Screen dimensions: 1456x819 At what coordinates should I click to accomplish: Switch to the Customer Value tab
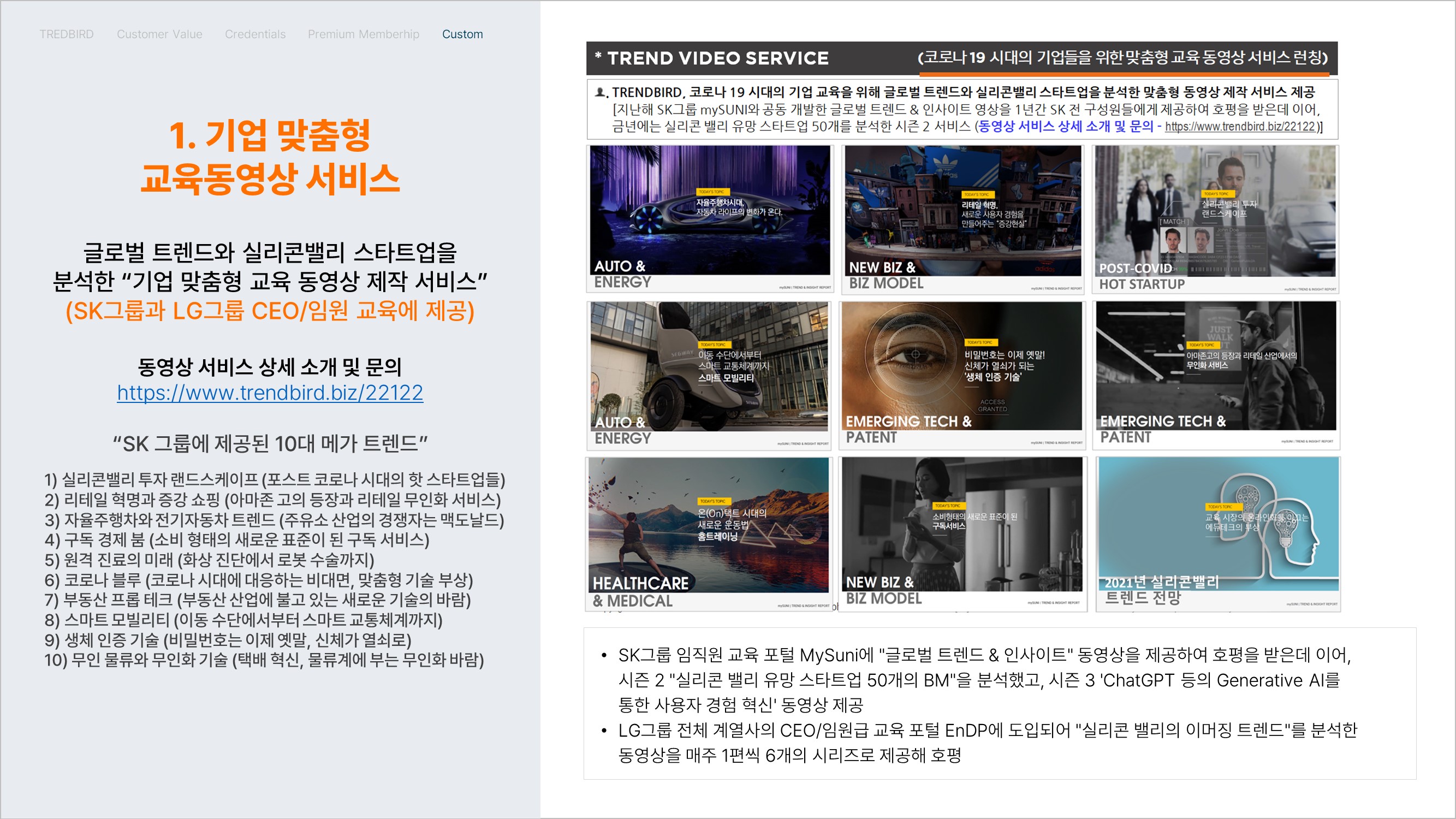tap(159, 34)
